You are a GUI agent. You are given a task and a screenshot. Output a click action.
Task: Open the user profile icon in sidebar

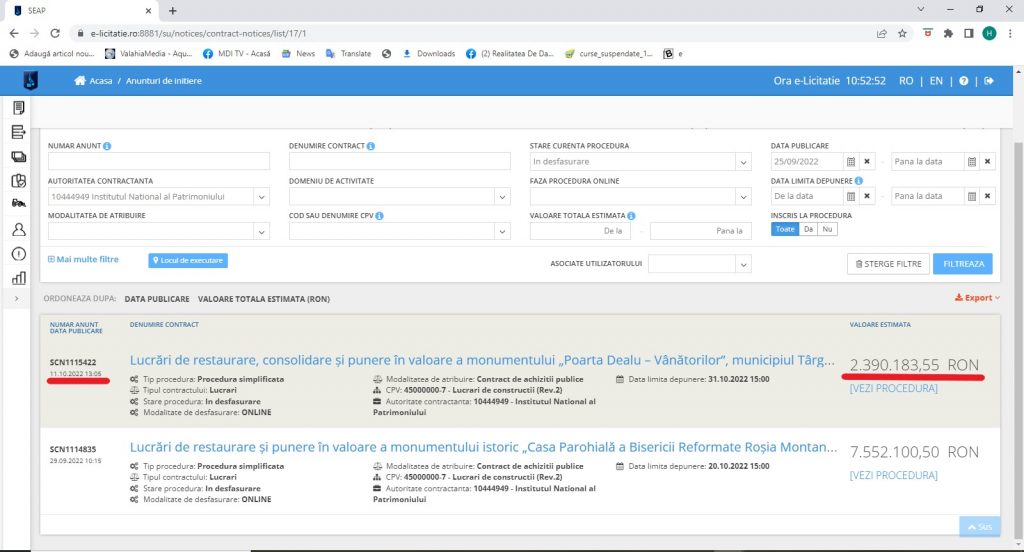point(18,229)
